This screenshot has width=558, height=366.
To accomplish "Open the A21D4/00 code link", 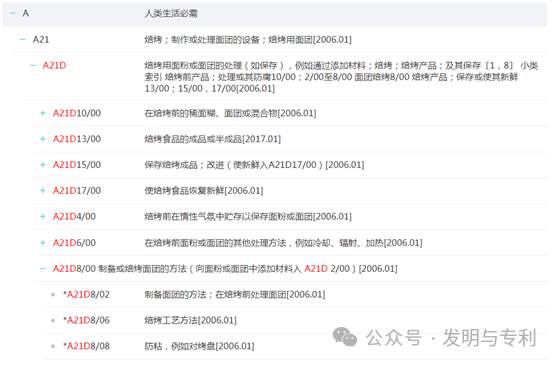I will 74,216.
